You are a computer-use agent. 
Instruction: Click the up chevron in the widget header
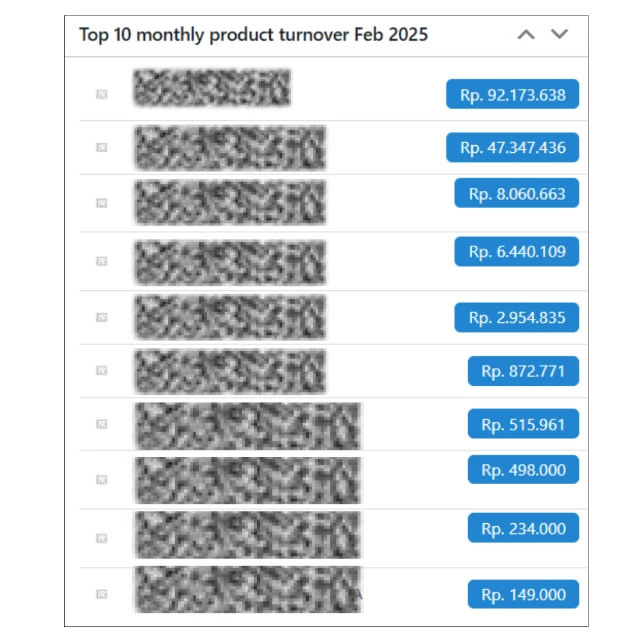click(x=526, y=35)
